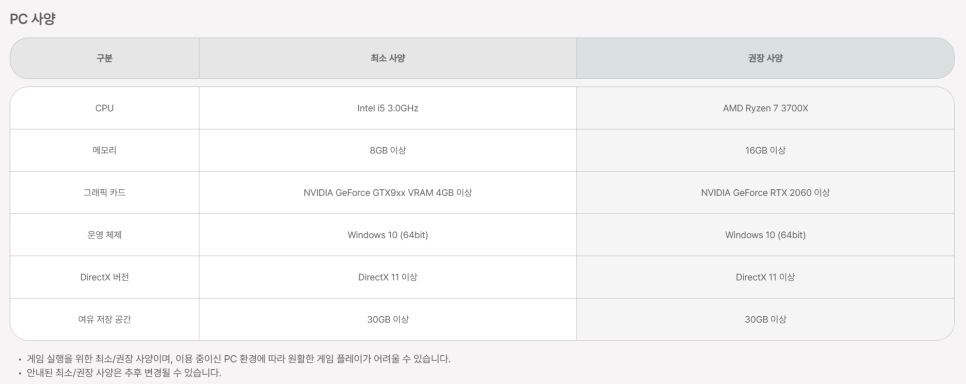Click the minimum Windows 10 (64bit) cell
The image size is (966, 384).
[x=388, y=235]
